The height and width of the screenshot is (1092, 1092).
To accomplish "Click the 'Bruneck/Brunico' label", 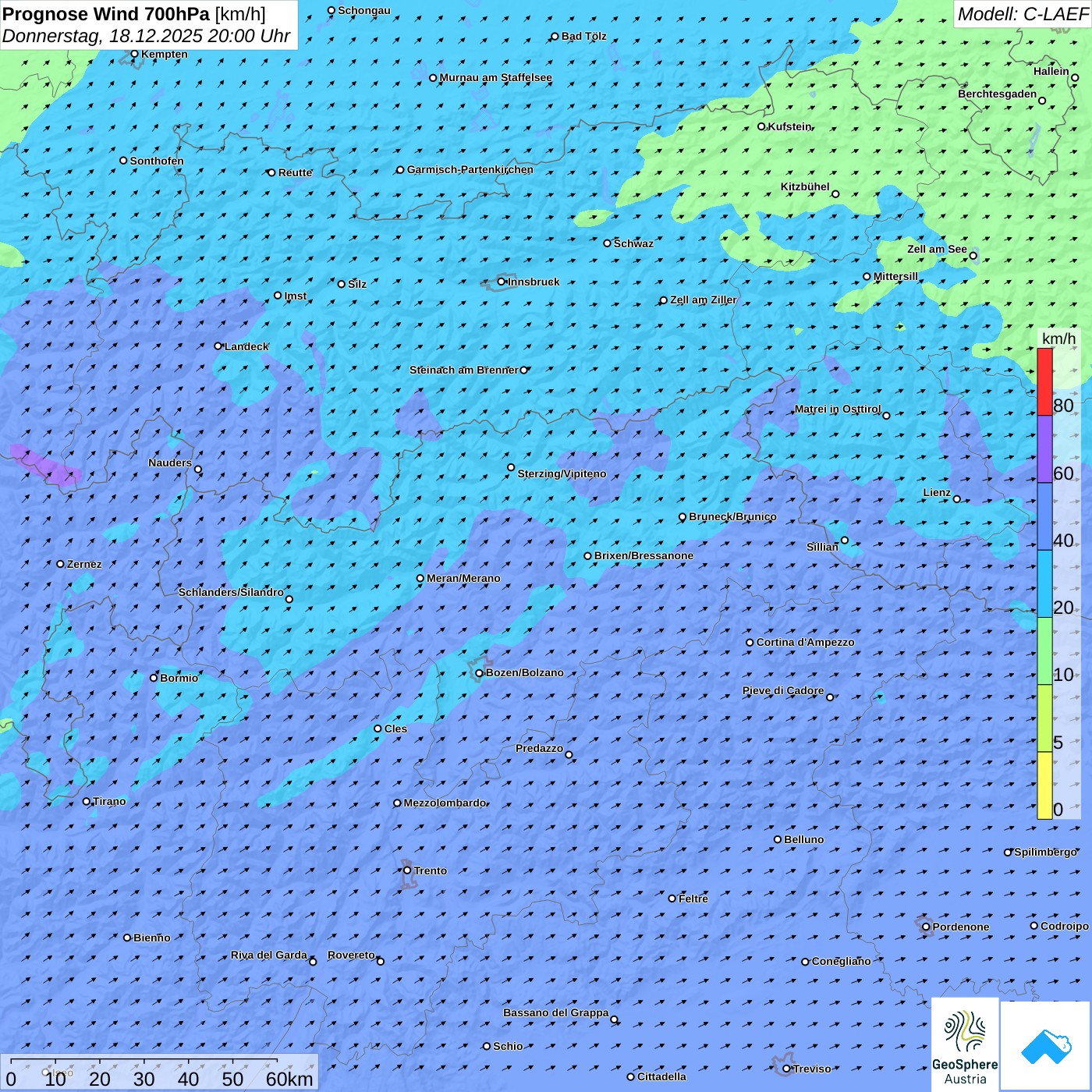I will (x=732, y=516).
